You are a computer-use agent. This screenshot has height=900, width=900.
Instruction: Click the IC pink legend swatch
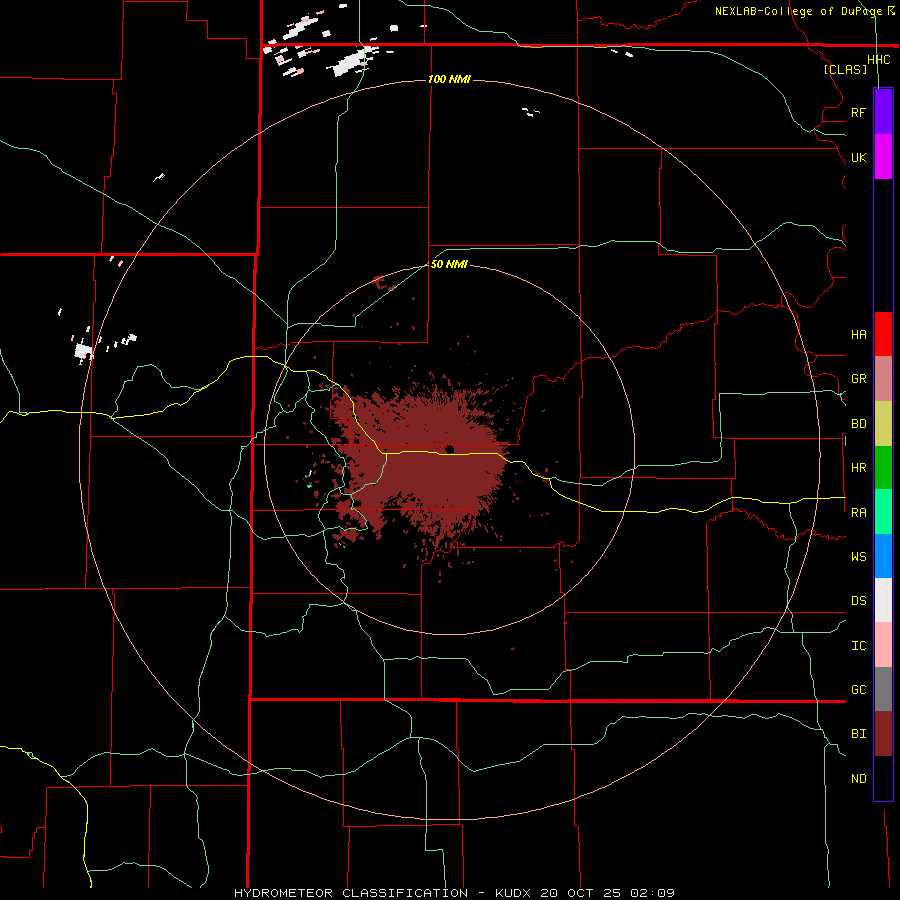tap(883, 645)
